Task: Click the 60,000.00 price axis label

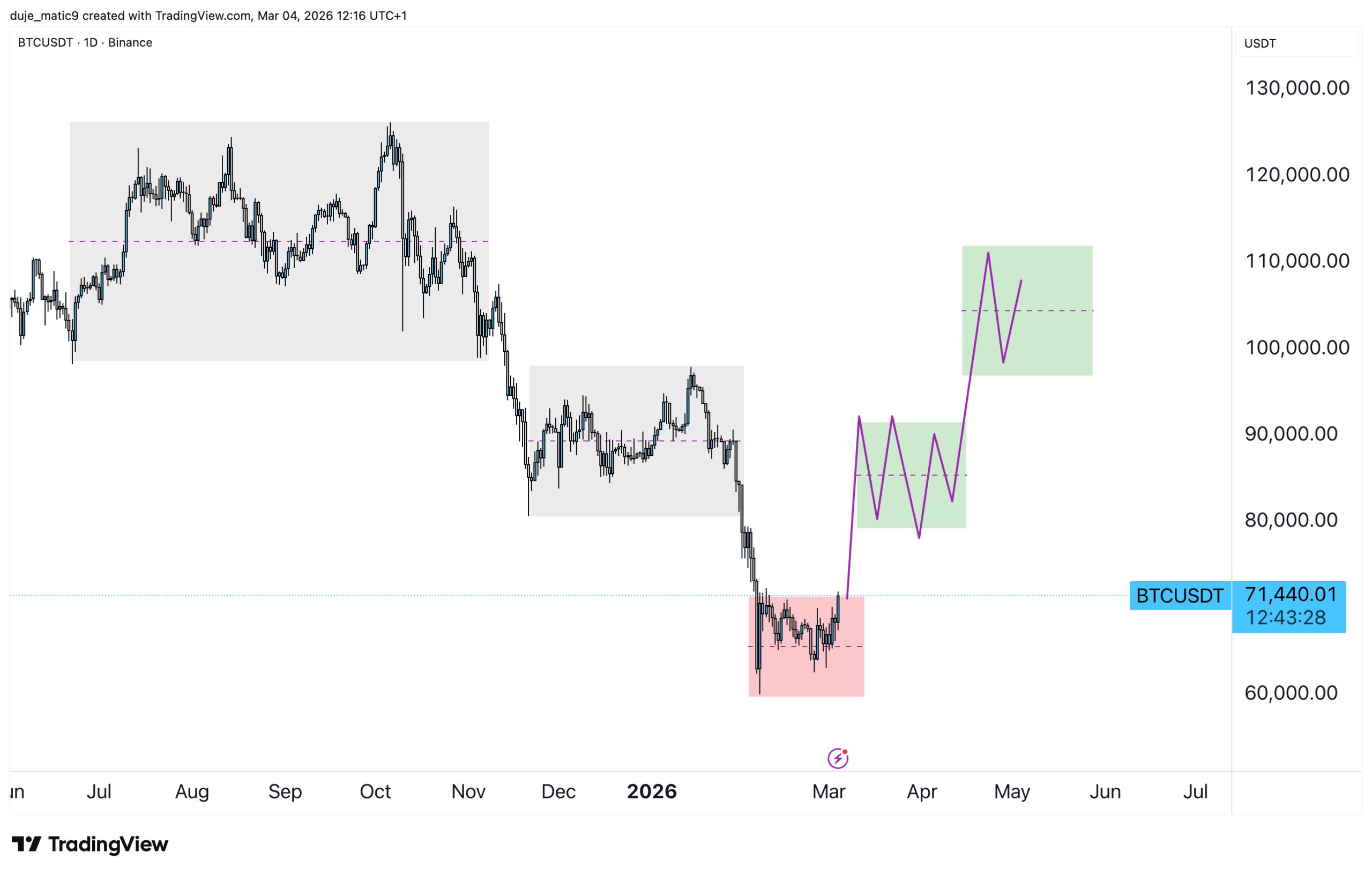Action: 1291,693
